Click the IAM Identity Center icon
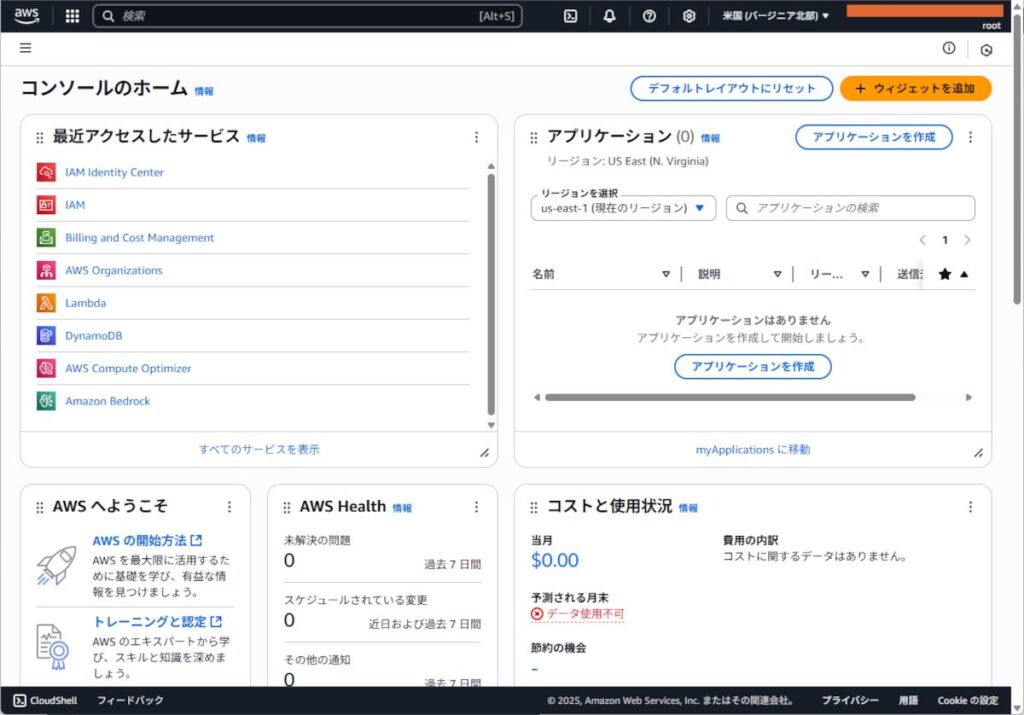The width and height of the screenshot is (1024, 715). [46, 172]
